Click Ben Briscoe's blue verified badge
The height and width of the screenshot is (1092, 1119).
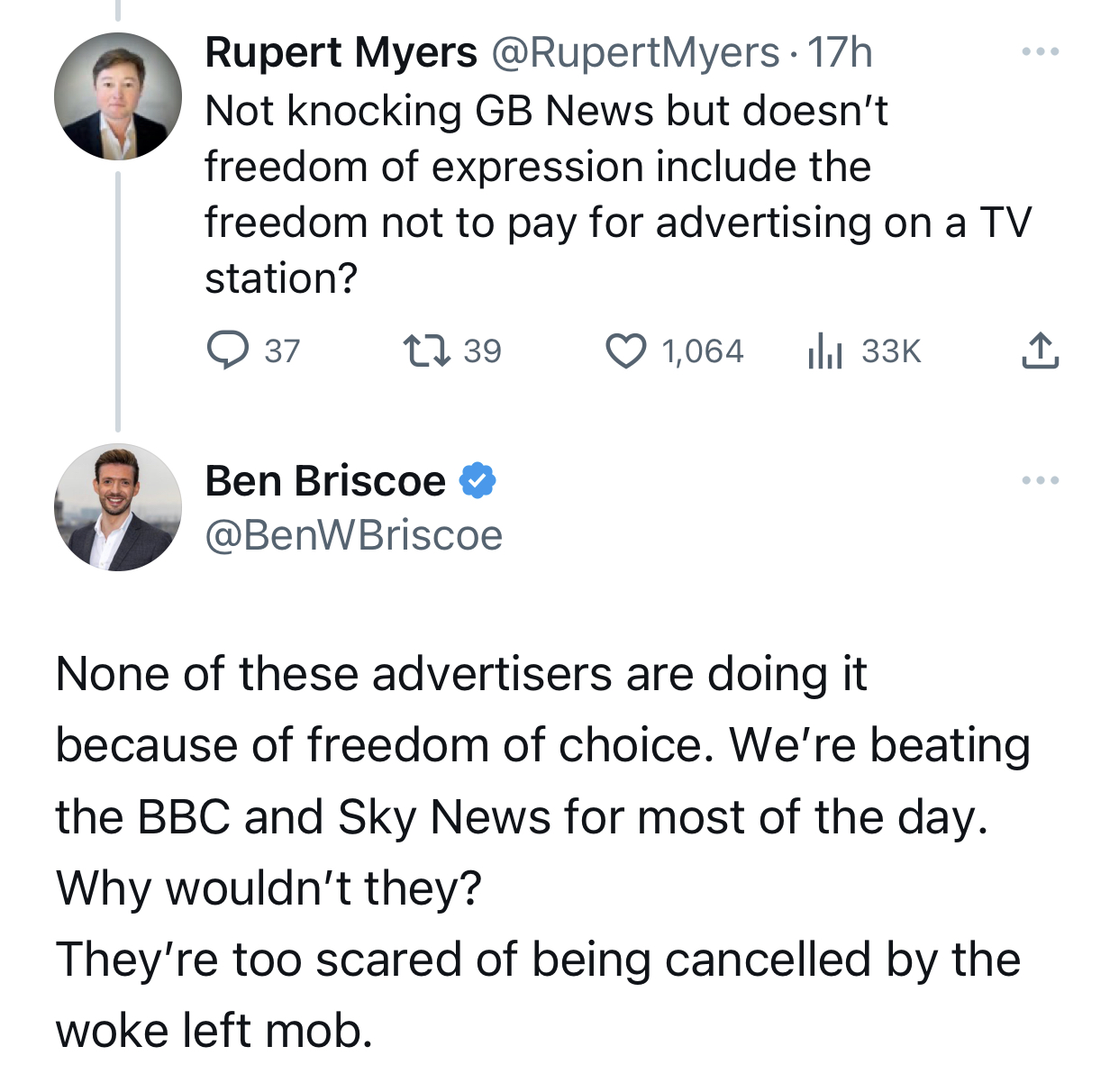click(x=478, y=480)
